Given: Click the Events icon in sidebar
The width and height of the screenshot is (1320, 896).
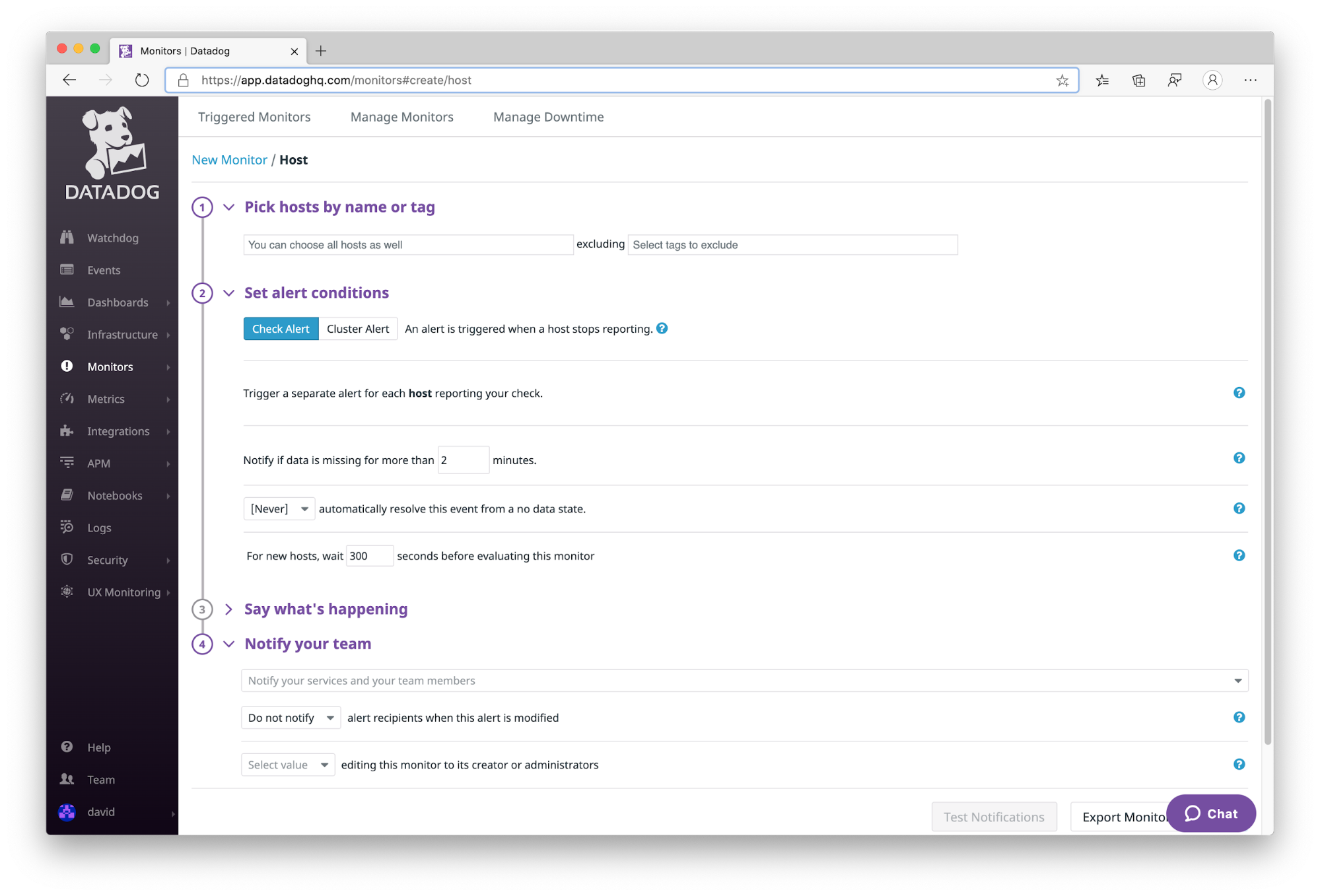Looking at the screenshot, I should pyautogui.click(x=68, y=270).
